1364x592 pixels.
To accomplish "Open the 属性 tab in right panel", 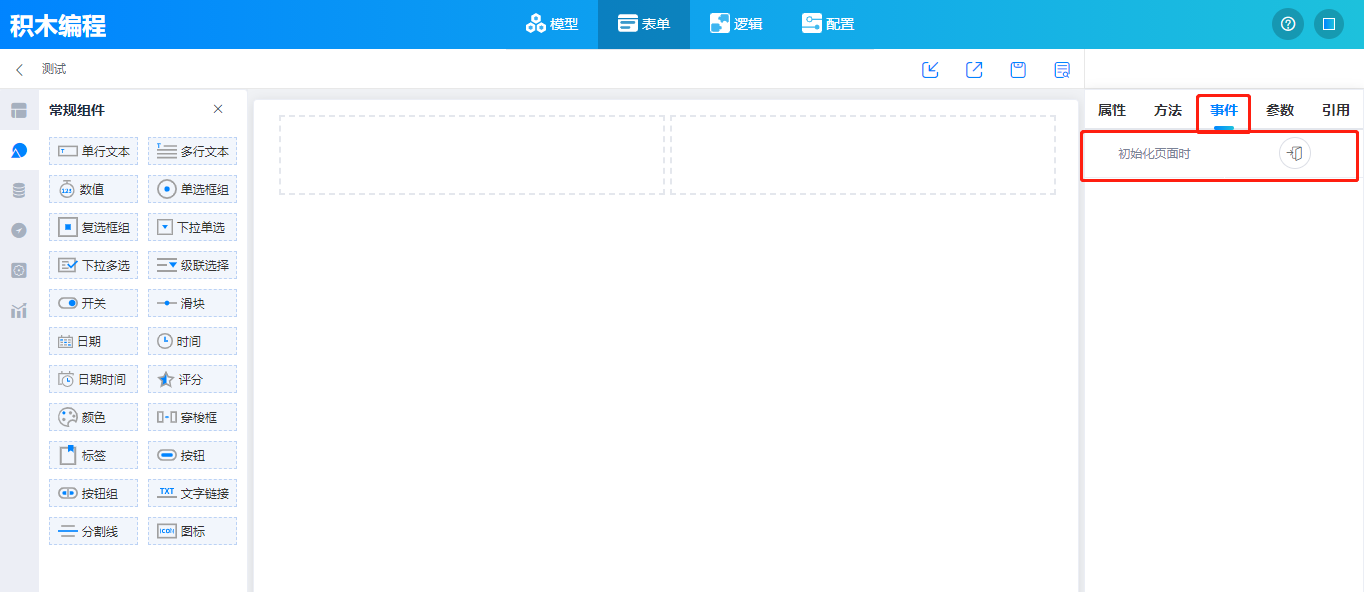I will [1111, 110].
